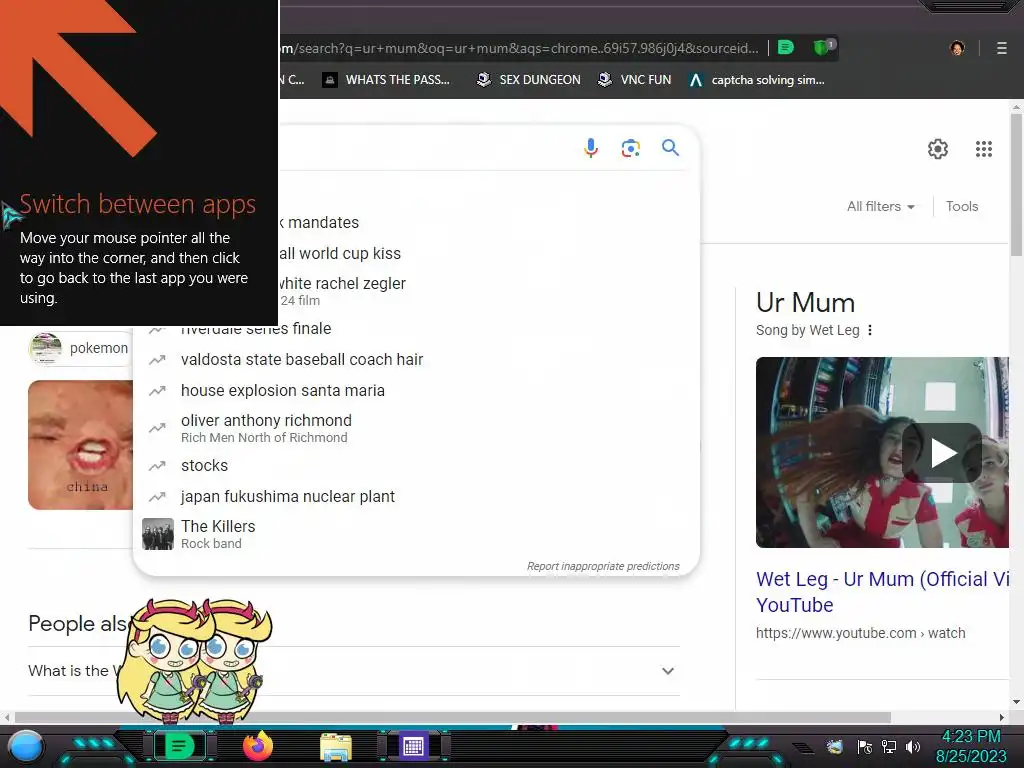Click the Tools button
The image size is (1024, 768).
coord(962,206)
